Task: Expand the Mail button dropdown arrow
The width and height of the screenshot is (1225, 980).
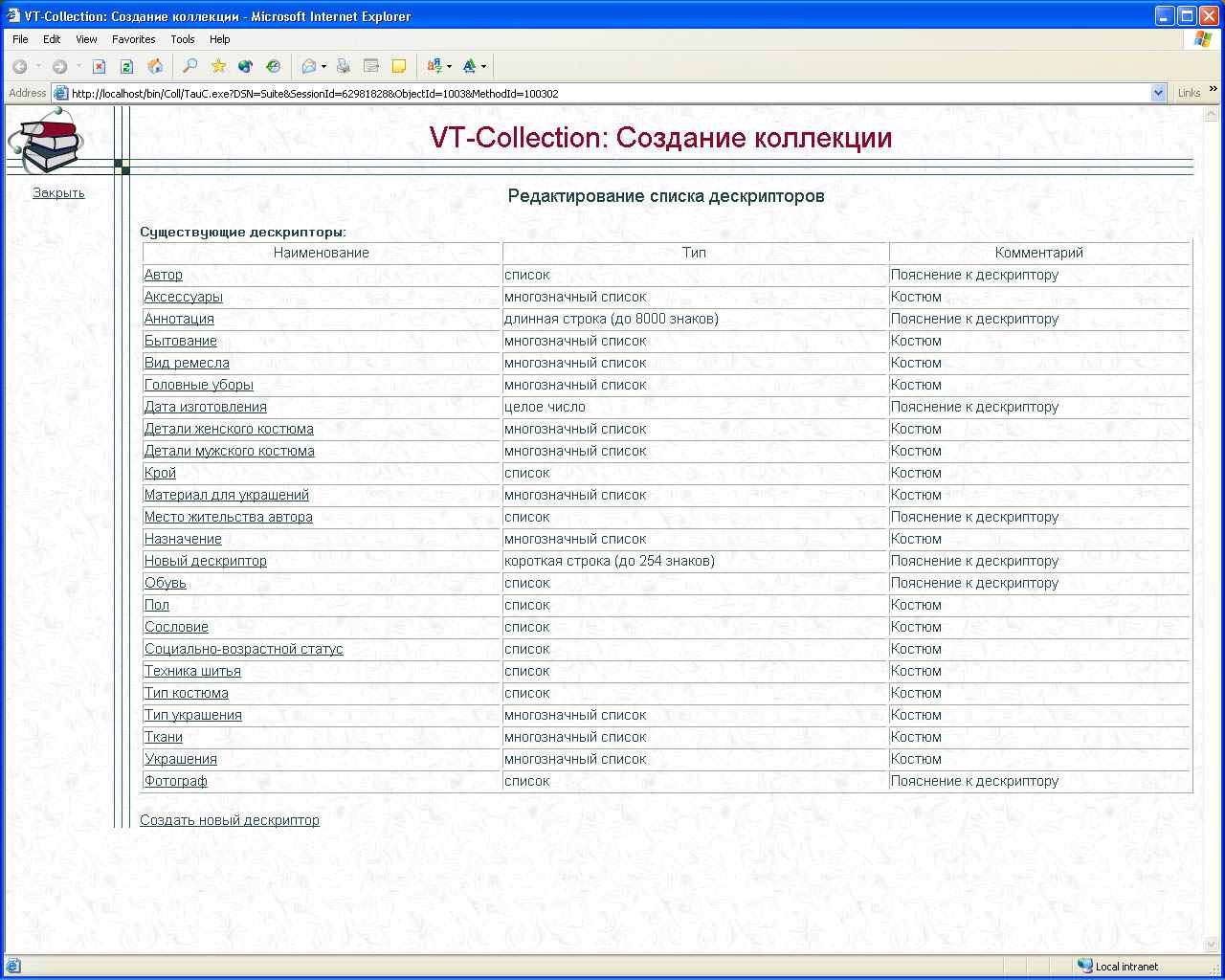Action: tap(323, 66)
